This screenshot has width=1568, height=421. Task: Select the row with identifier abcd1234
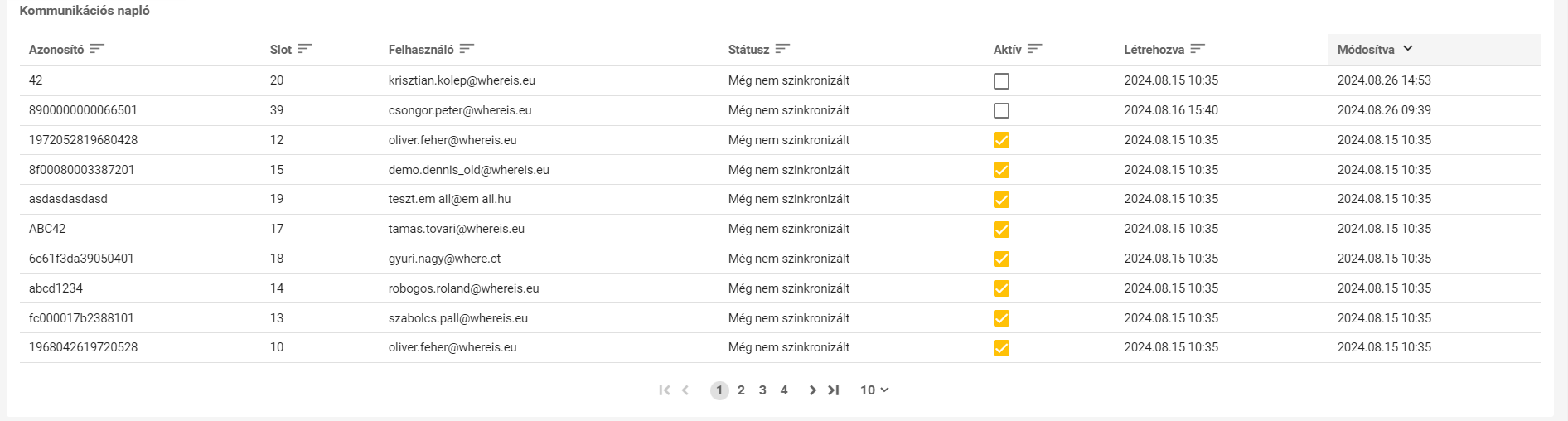[781, 288]
